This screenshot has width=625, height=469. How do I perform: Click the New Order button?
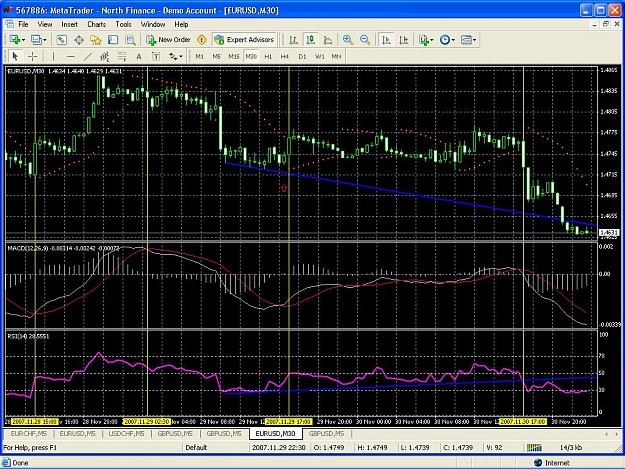[x=169, y=39]
